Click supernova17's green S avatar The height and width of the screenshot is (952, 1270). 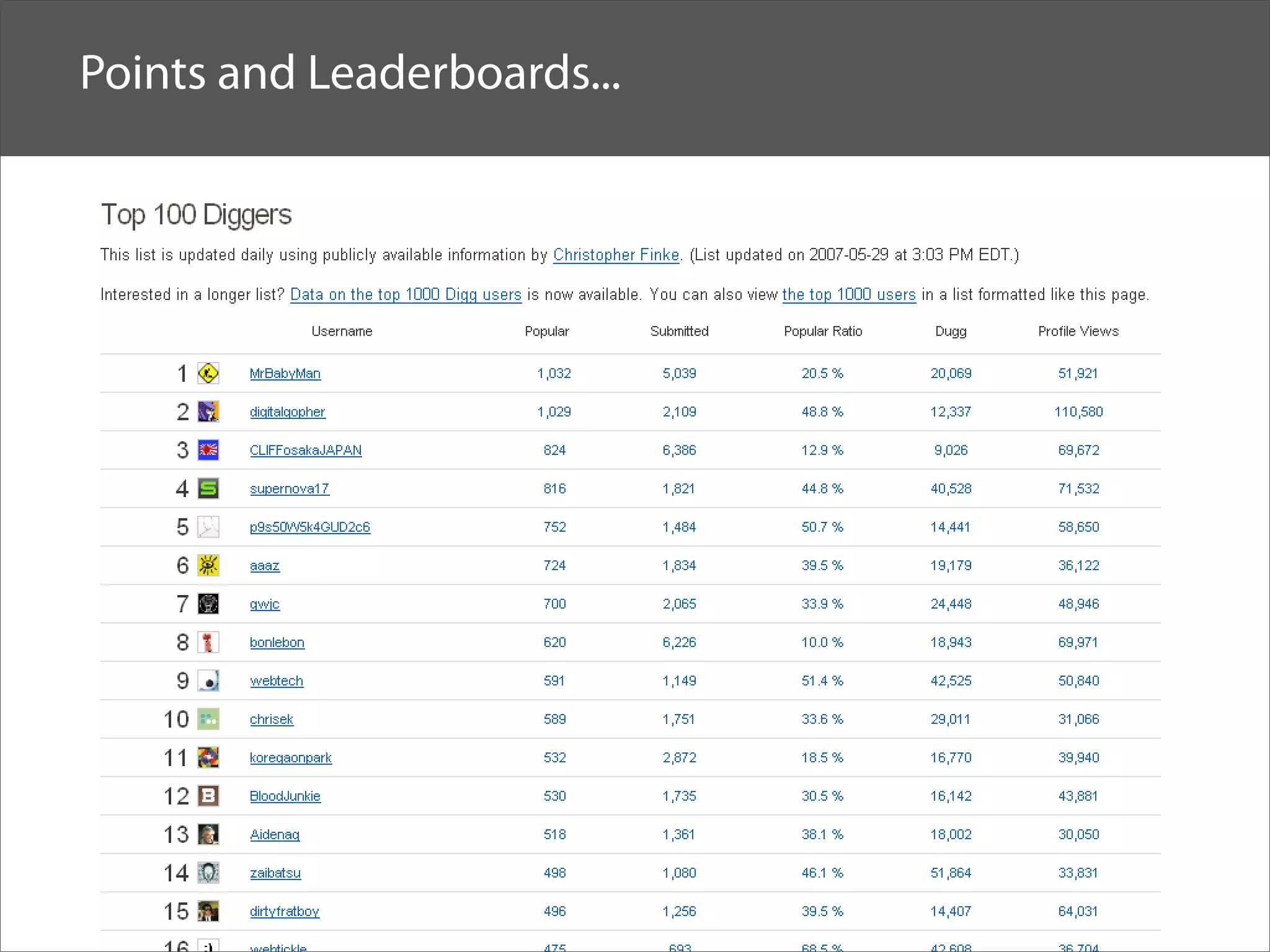point(208,488)
